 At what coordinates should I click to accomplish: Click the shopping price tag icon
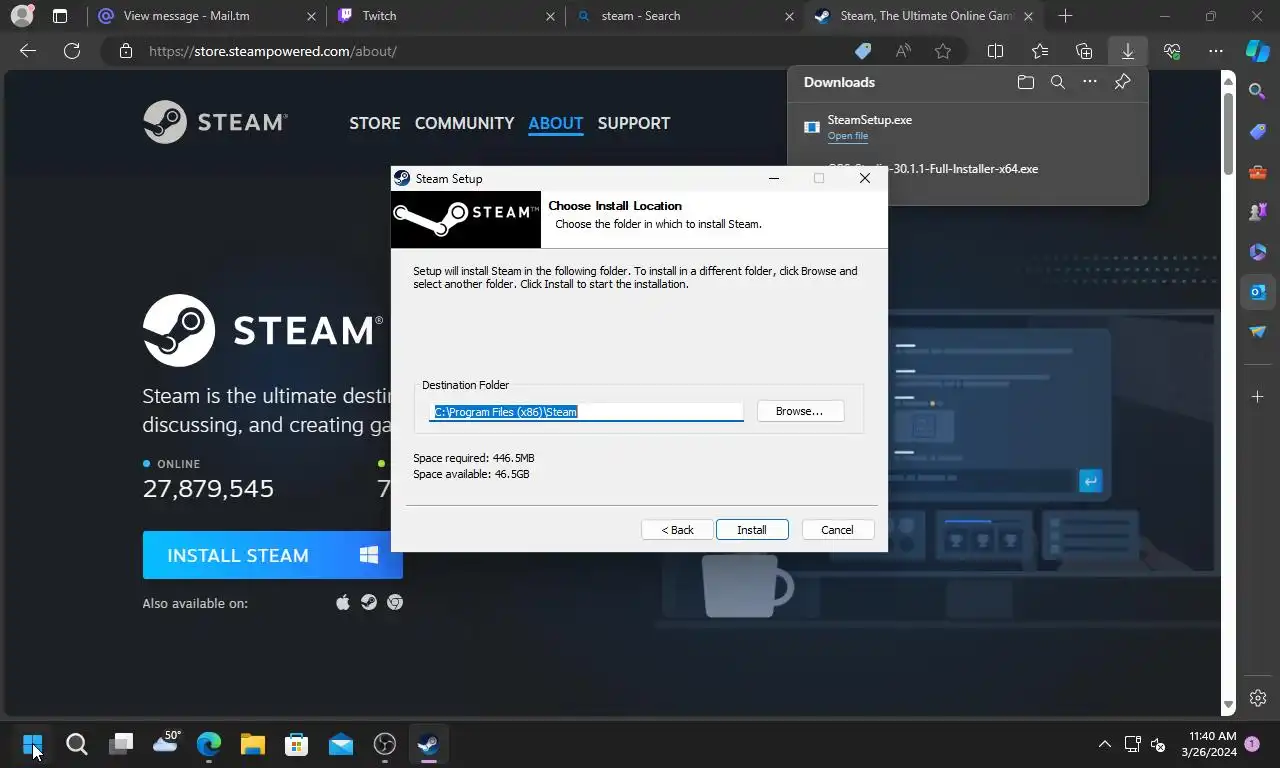pos(863,51)
